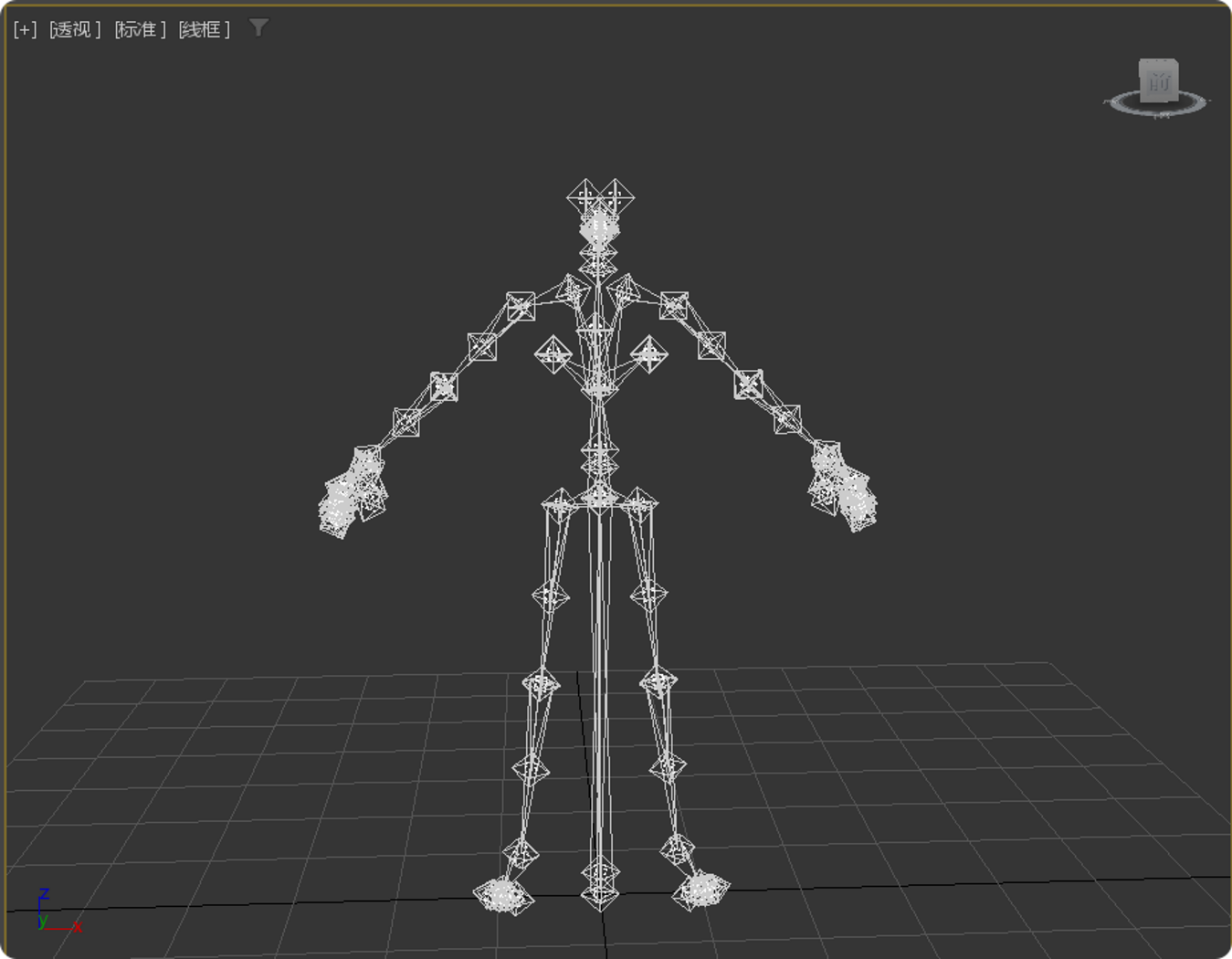Open the 透视 point-of-view menu
This screenshot has height=959, width=1232.
coord(75,30)
